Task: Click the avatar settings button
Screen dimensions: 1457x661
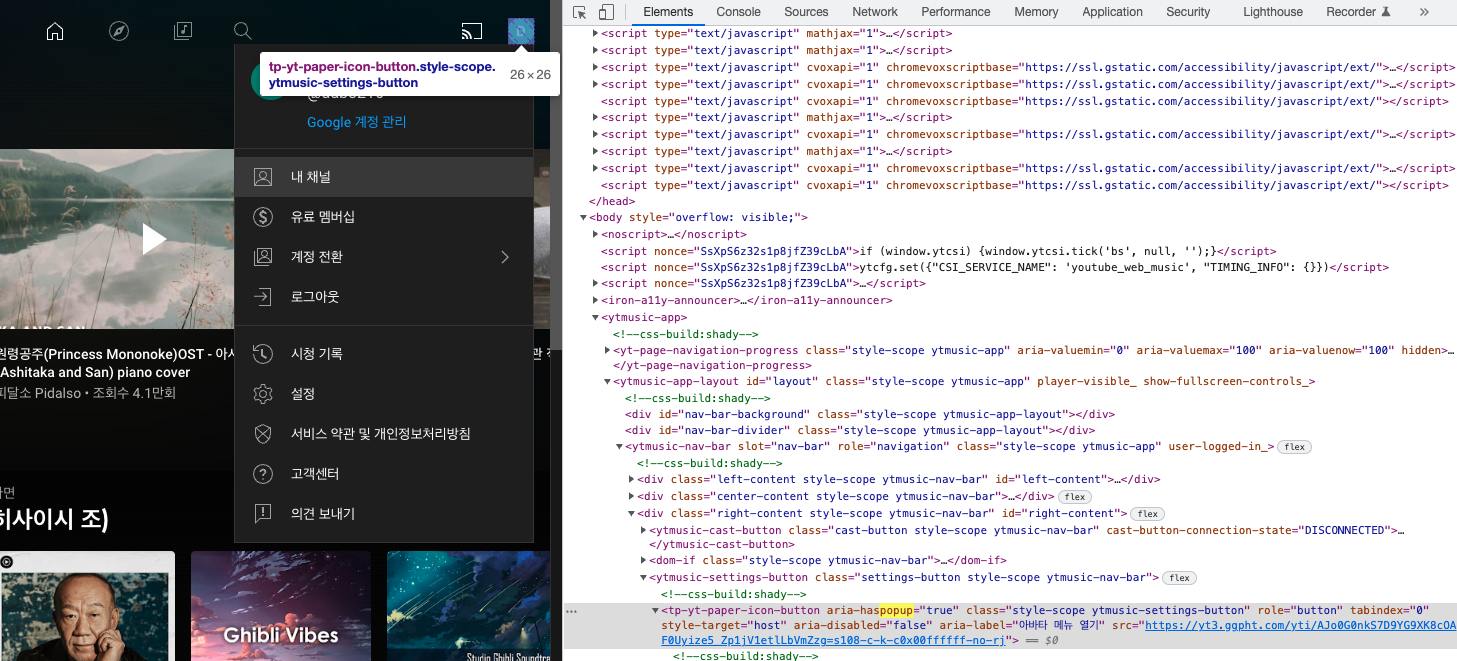Action: [x=521, y=32]
